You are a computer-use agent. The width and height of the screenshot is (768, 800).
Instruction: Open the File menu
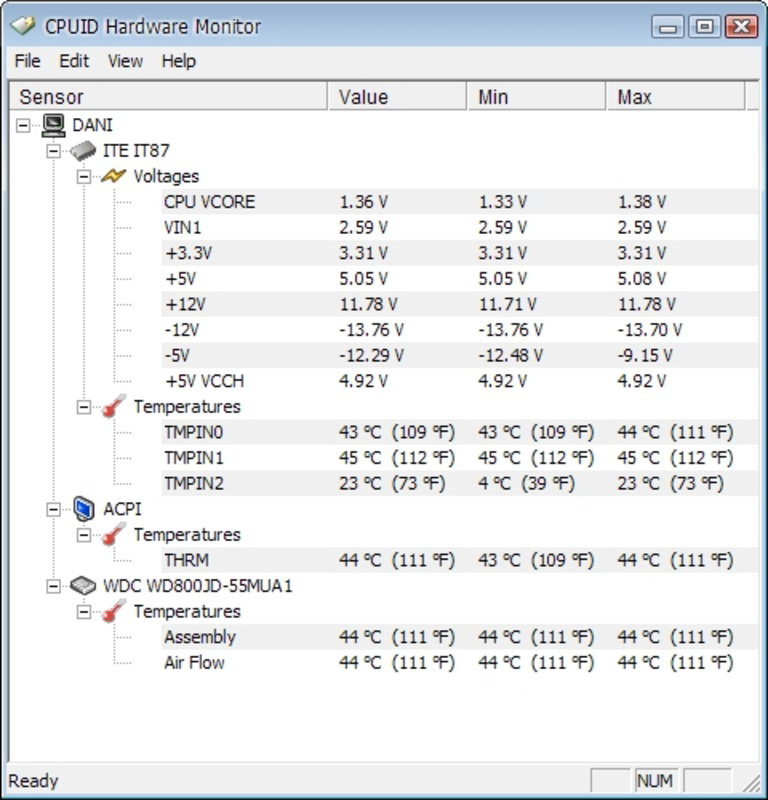(x=28, y=61)
